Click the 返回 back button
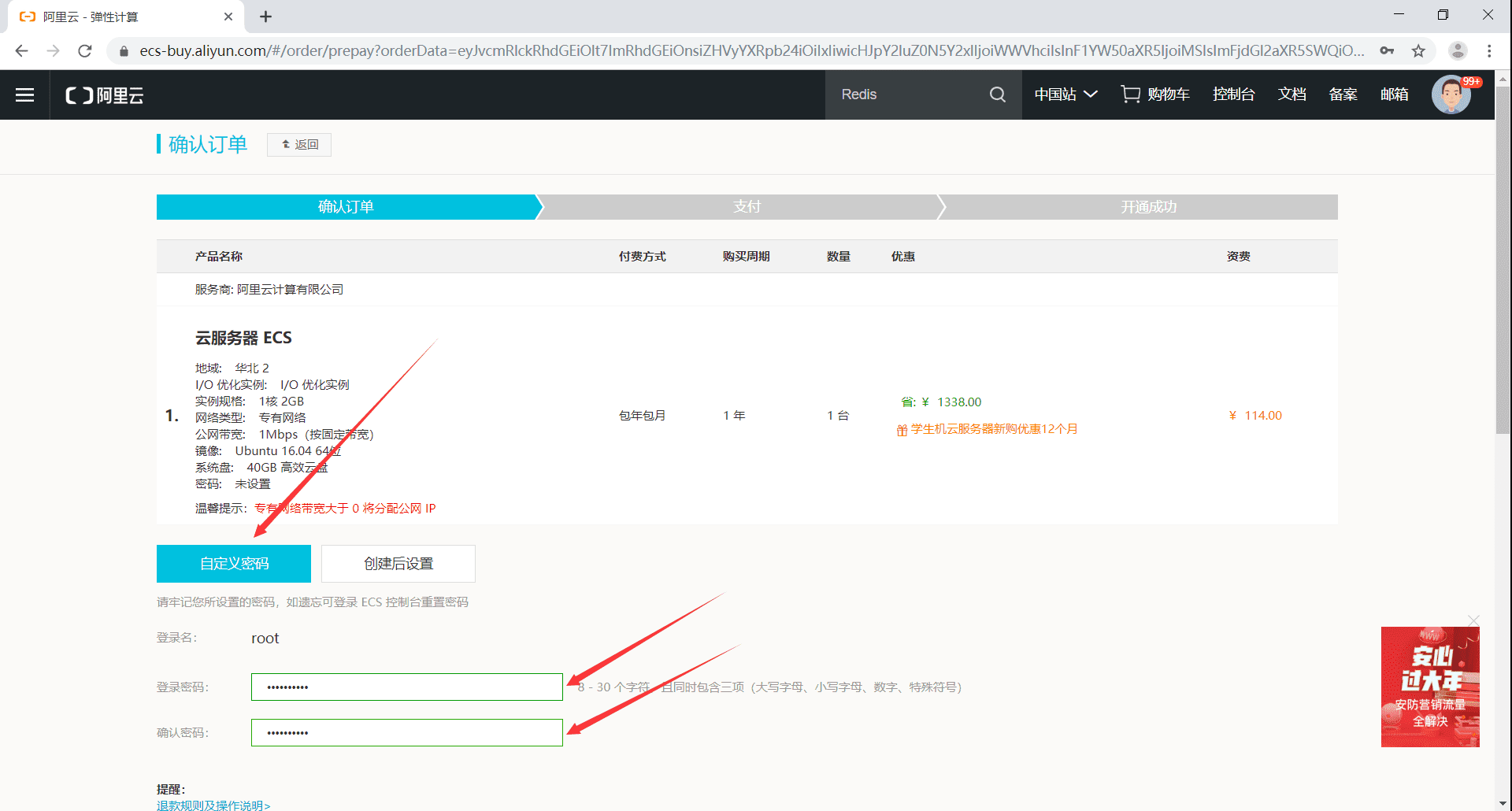 299,145
